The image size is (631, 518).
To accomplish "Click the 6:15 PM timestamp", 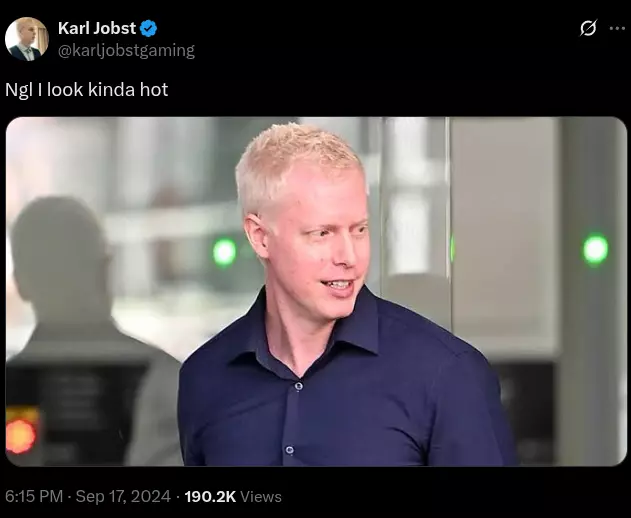I will point(34,496).
